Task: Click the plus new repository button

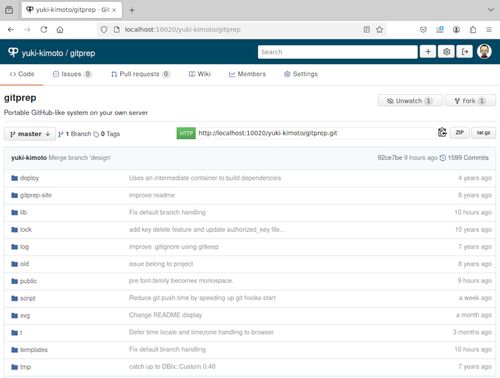Action: click(428, 52)
